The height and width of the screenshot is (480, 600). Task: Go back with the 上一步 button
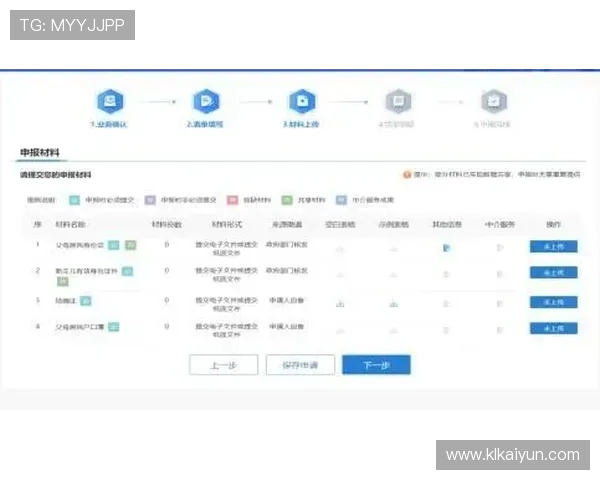[x=224, y=365]
